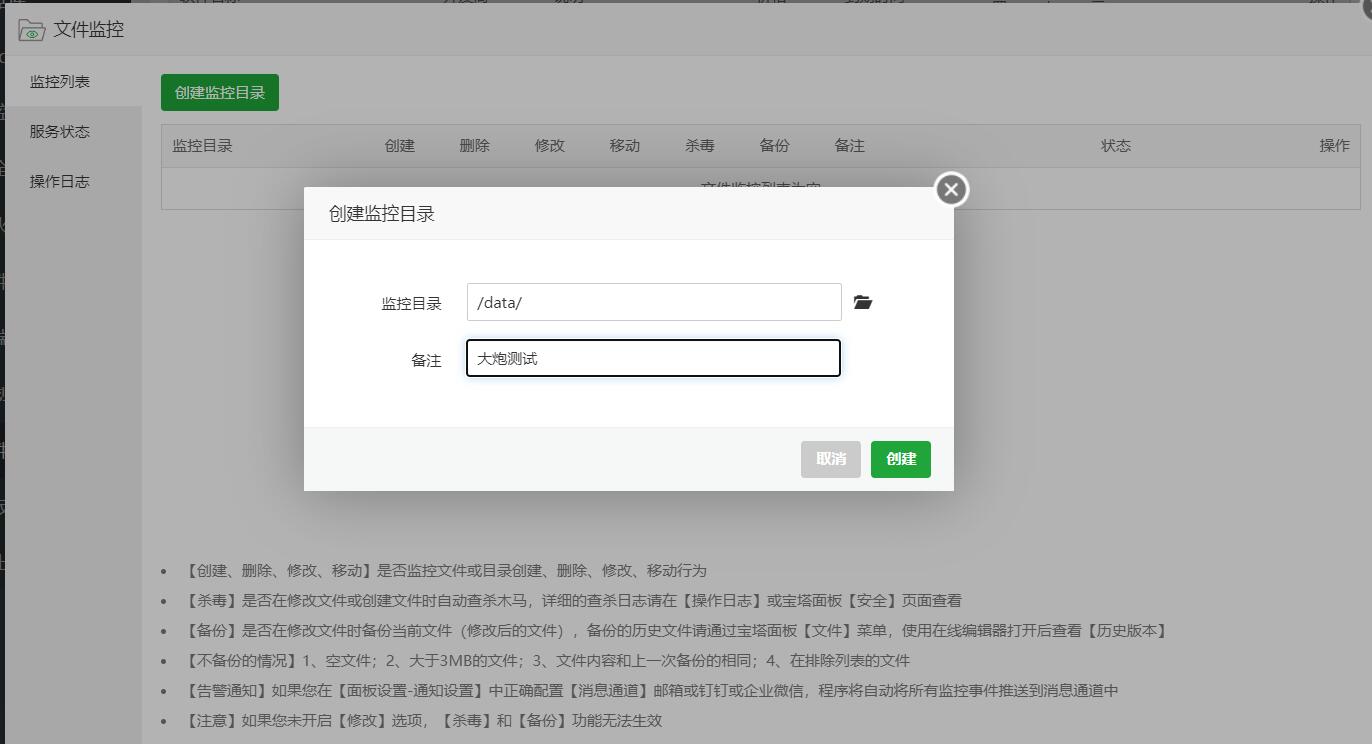Viewport: 1372px width, 744px height.
Task: Click the green 创建监控目录 button
Action: (x=220, y=92)
